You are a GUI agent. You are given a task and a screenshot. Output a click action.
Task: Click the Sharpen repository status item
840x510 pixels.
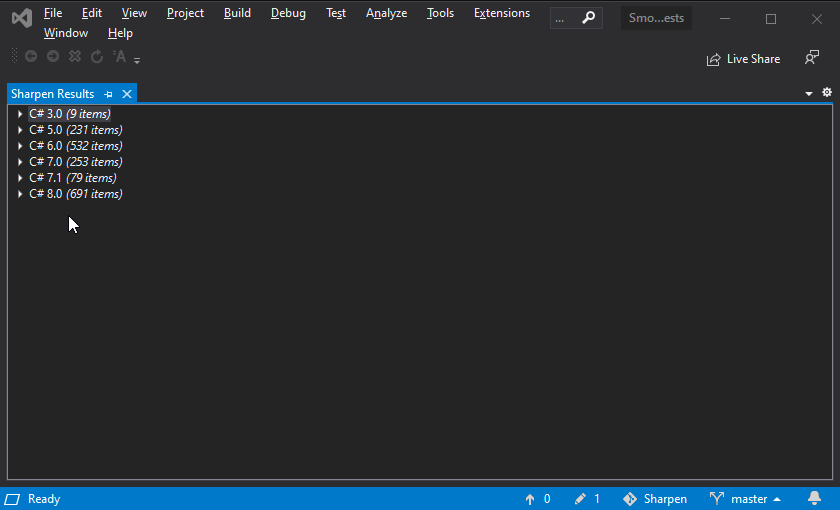point(655,499)
